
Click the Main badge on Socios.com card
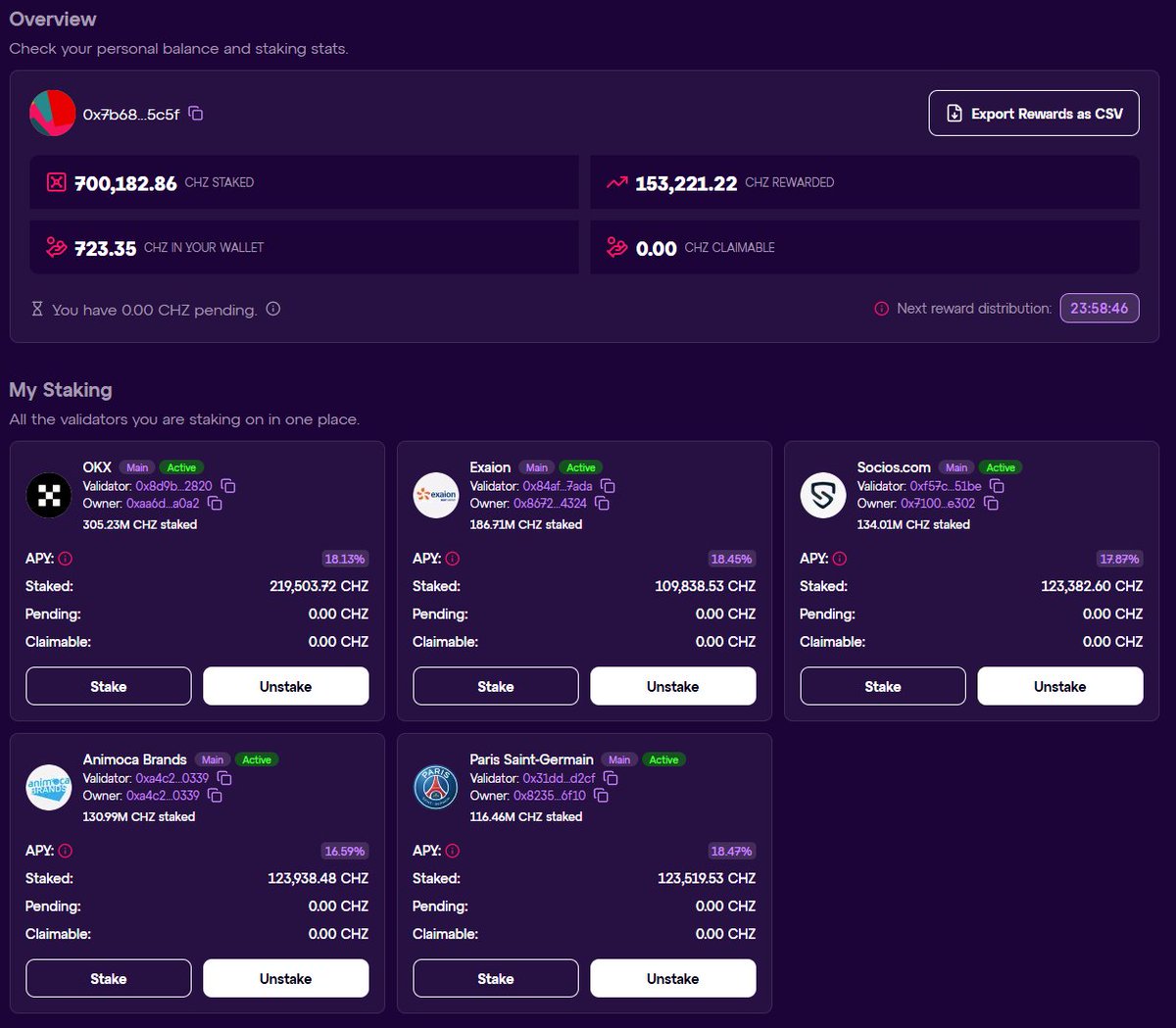[956, 467]
